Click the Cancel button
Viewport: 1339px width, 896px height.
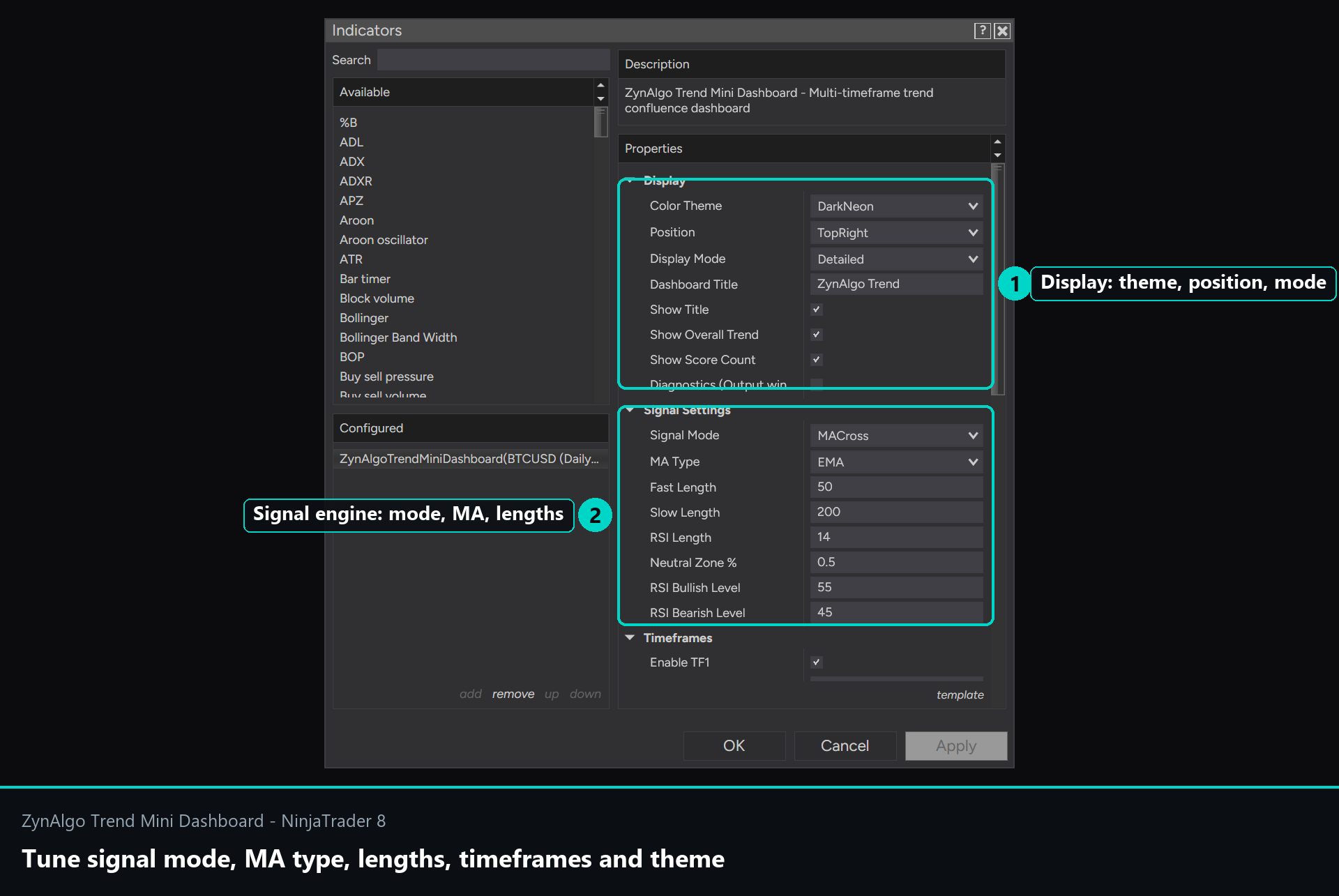click(845, 746)
